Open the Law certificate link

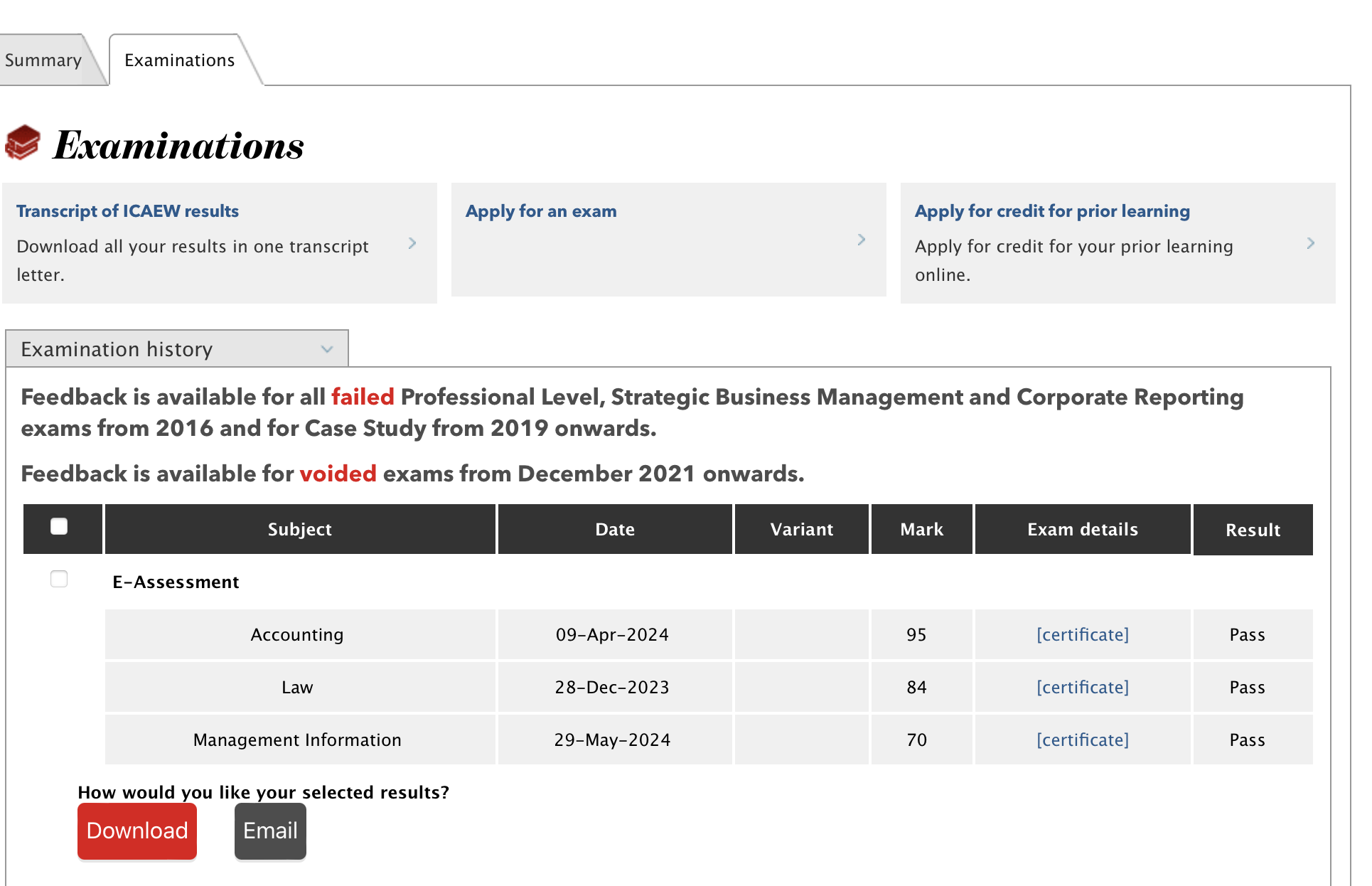tap(1082, 687)
